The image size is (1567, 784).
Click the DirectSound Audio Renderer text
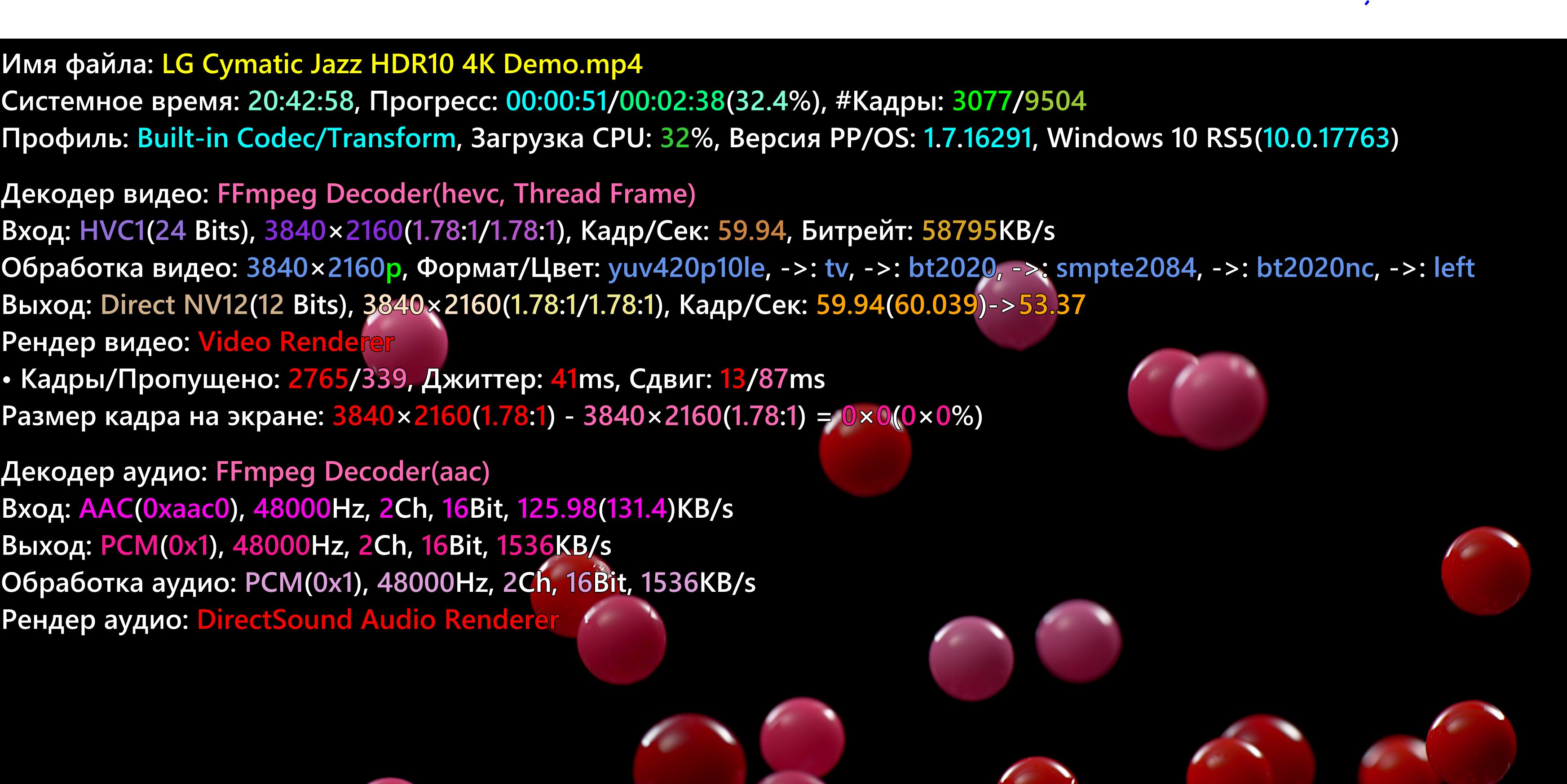coord(378,621)
